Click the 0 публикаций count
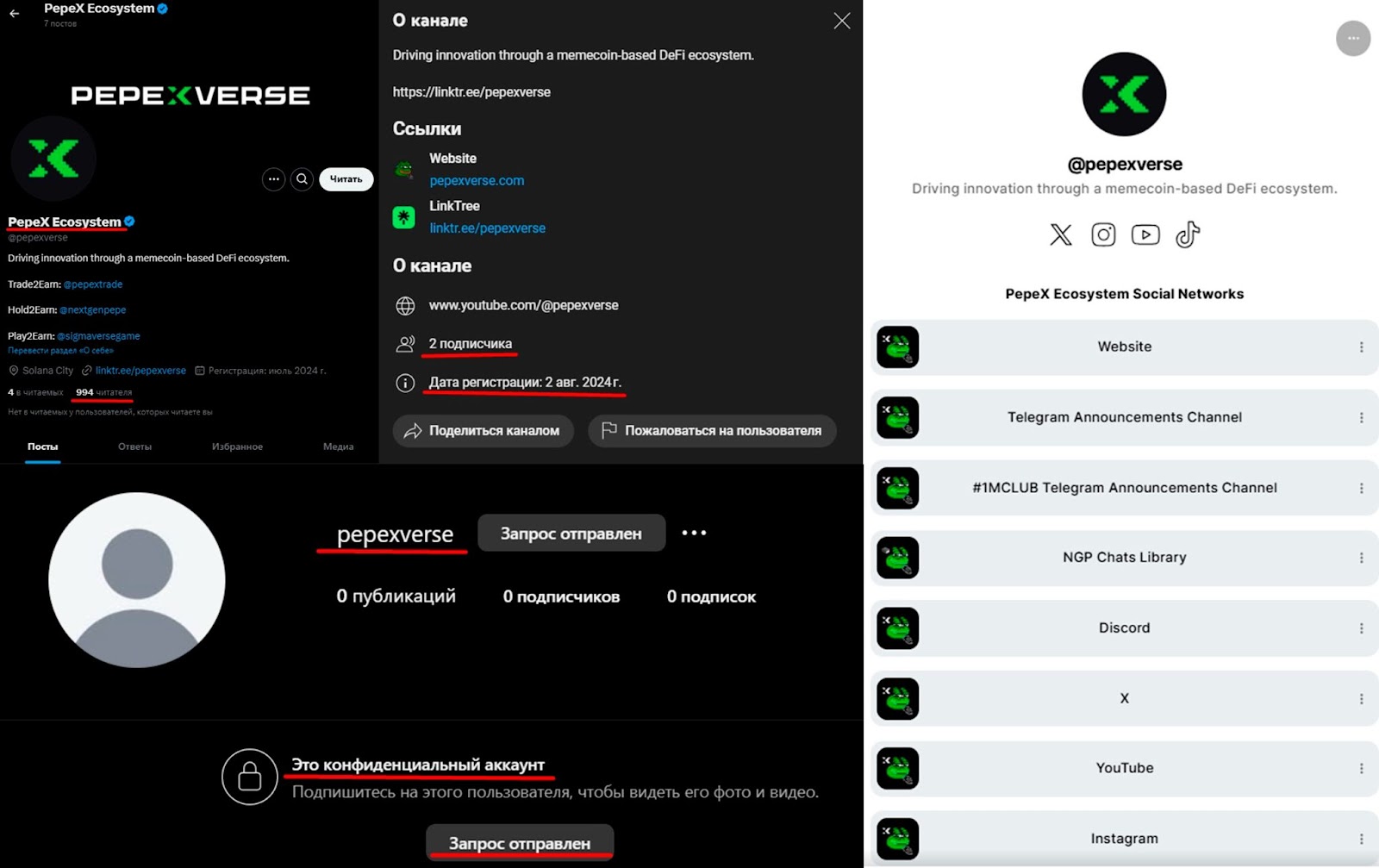1379x868 pixels. (396, 596)
